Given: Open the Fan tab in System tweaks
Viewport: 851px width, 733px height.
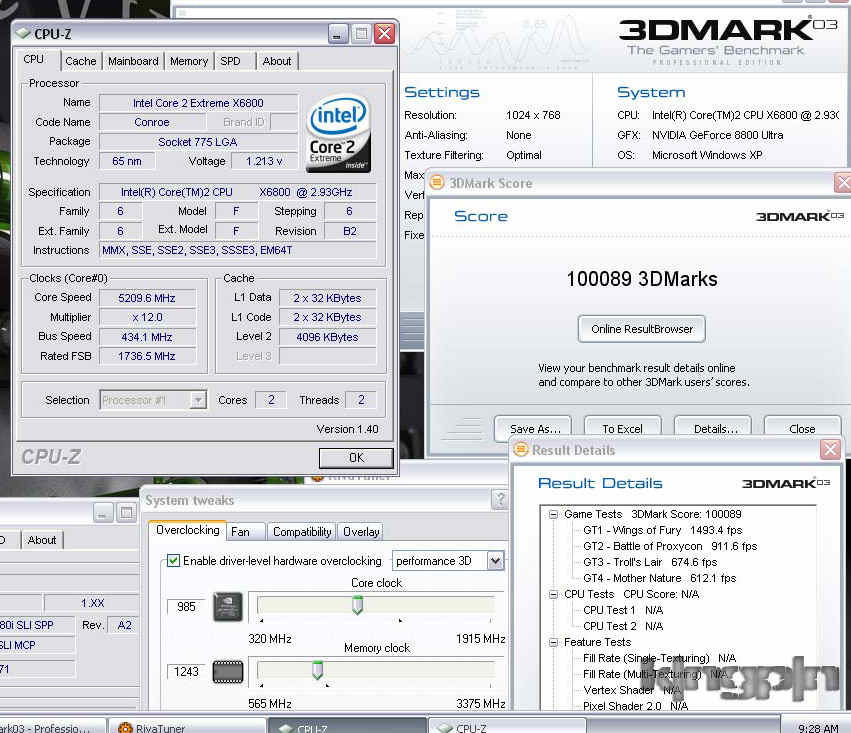Looking at the screenshot, I should click(x=240, y=532).
